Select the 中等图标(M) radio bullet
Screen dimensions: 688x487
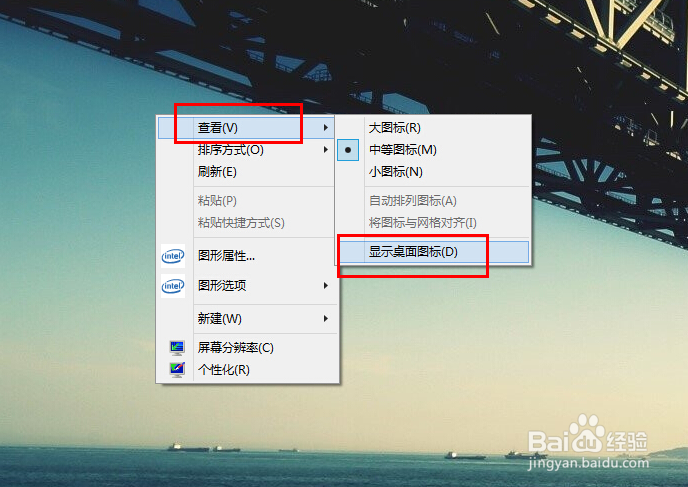pyautogui.click(x=348, y=150)
